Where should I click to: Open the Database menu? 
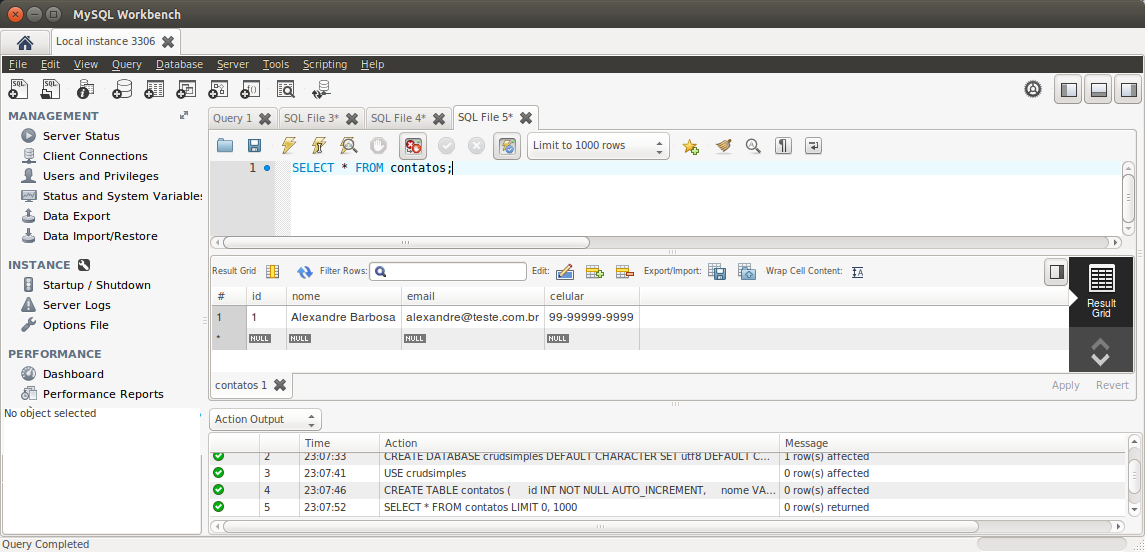[179, 64]
